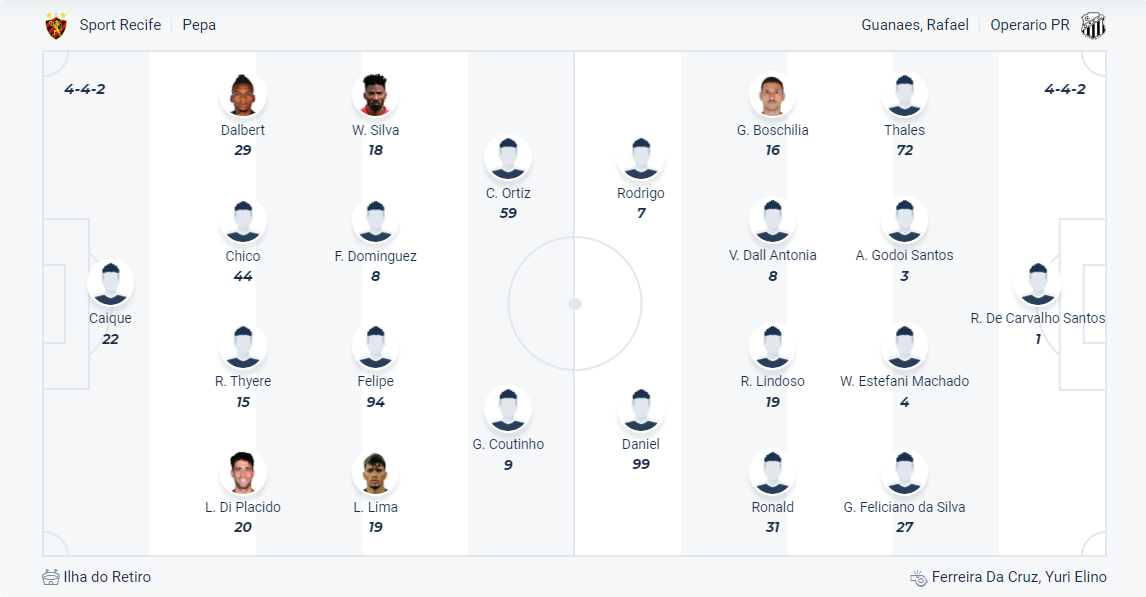Click goalkeeper Caique's avatar
This screenshot has height=597, width=1146.
(x=110, y=284)
